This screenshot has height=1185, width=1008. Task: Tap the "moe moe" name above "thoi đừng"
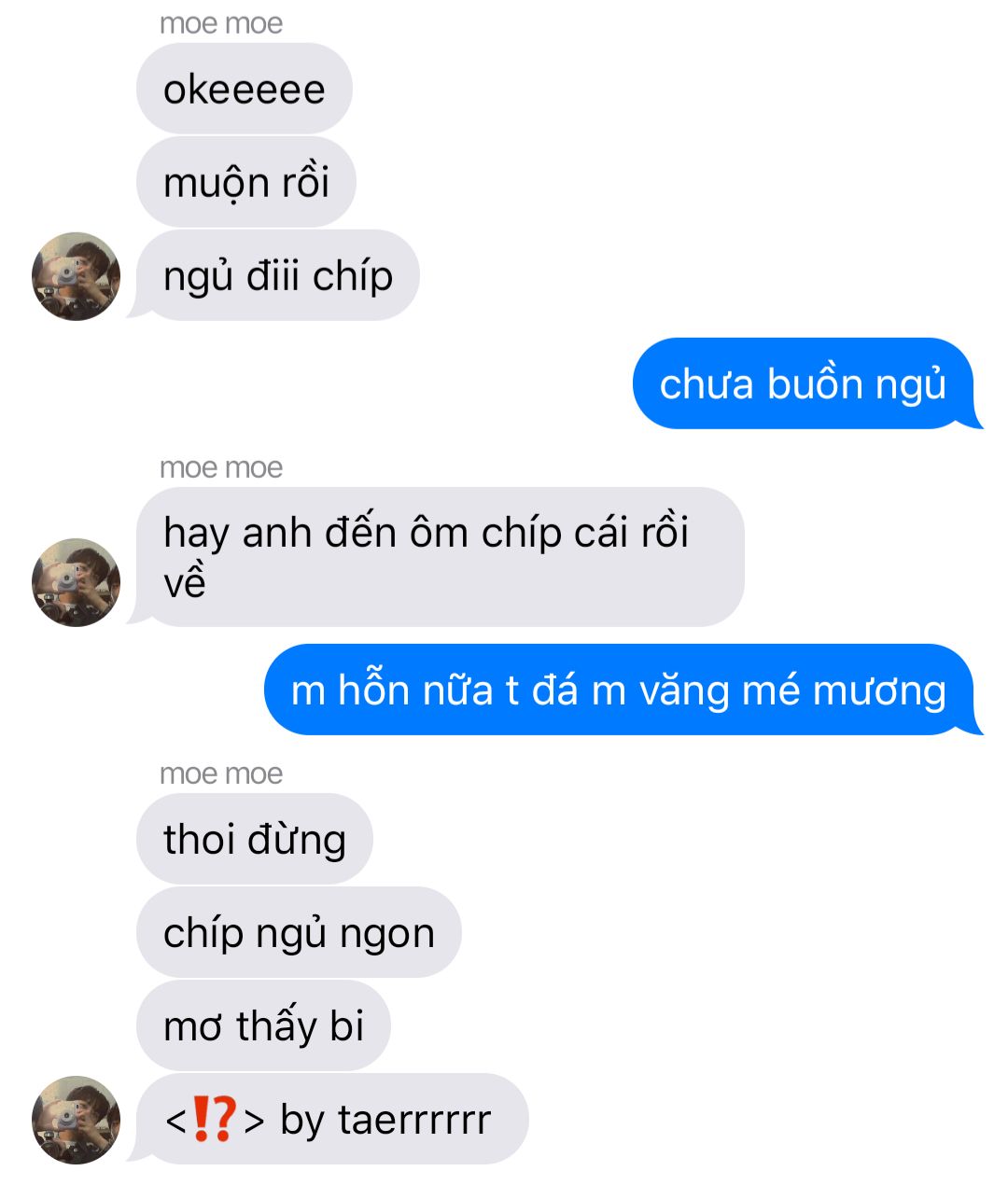(221, 773)
